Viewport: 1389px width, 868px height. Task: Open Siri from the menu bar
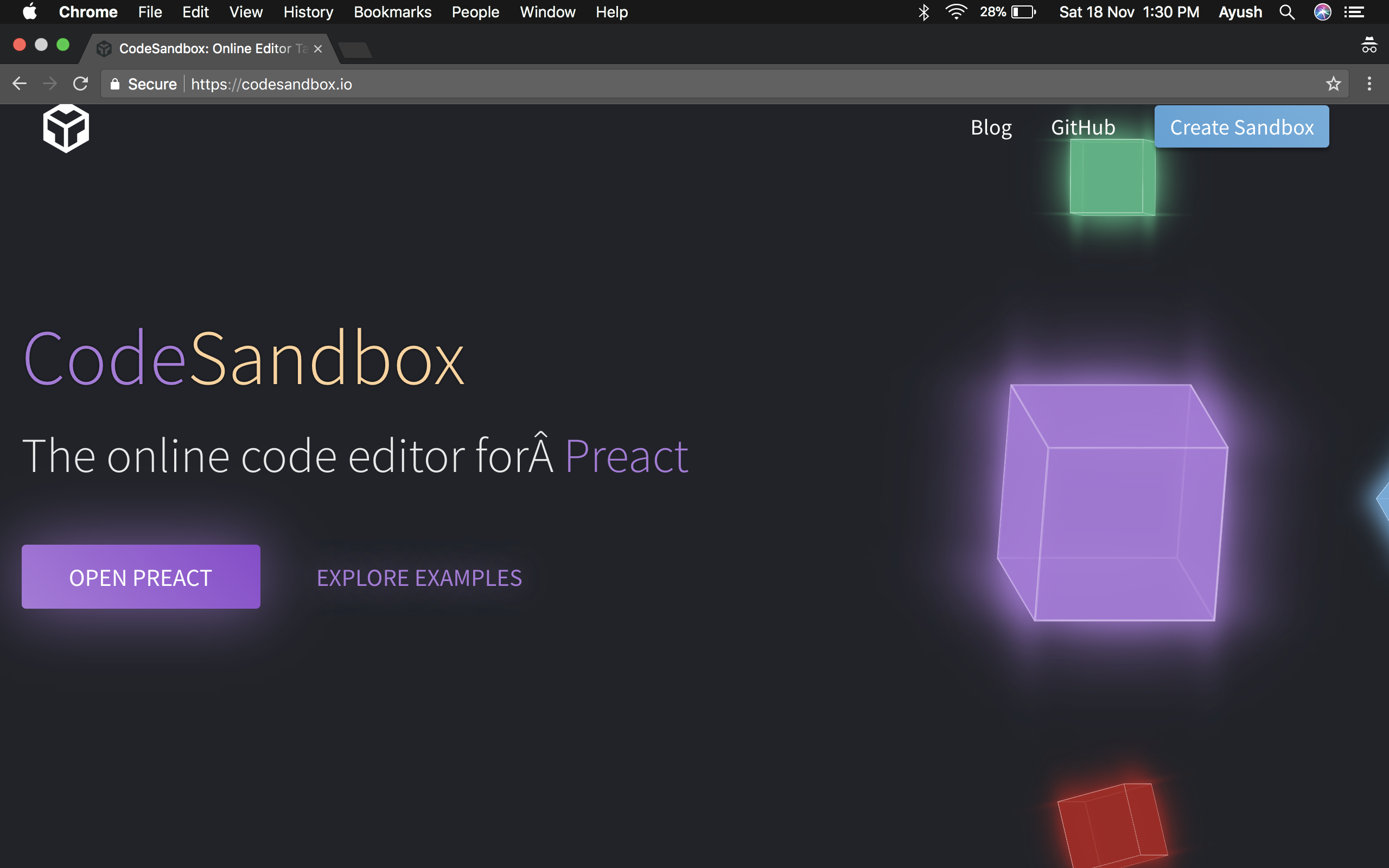tap(1322, 11)
